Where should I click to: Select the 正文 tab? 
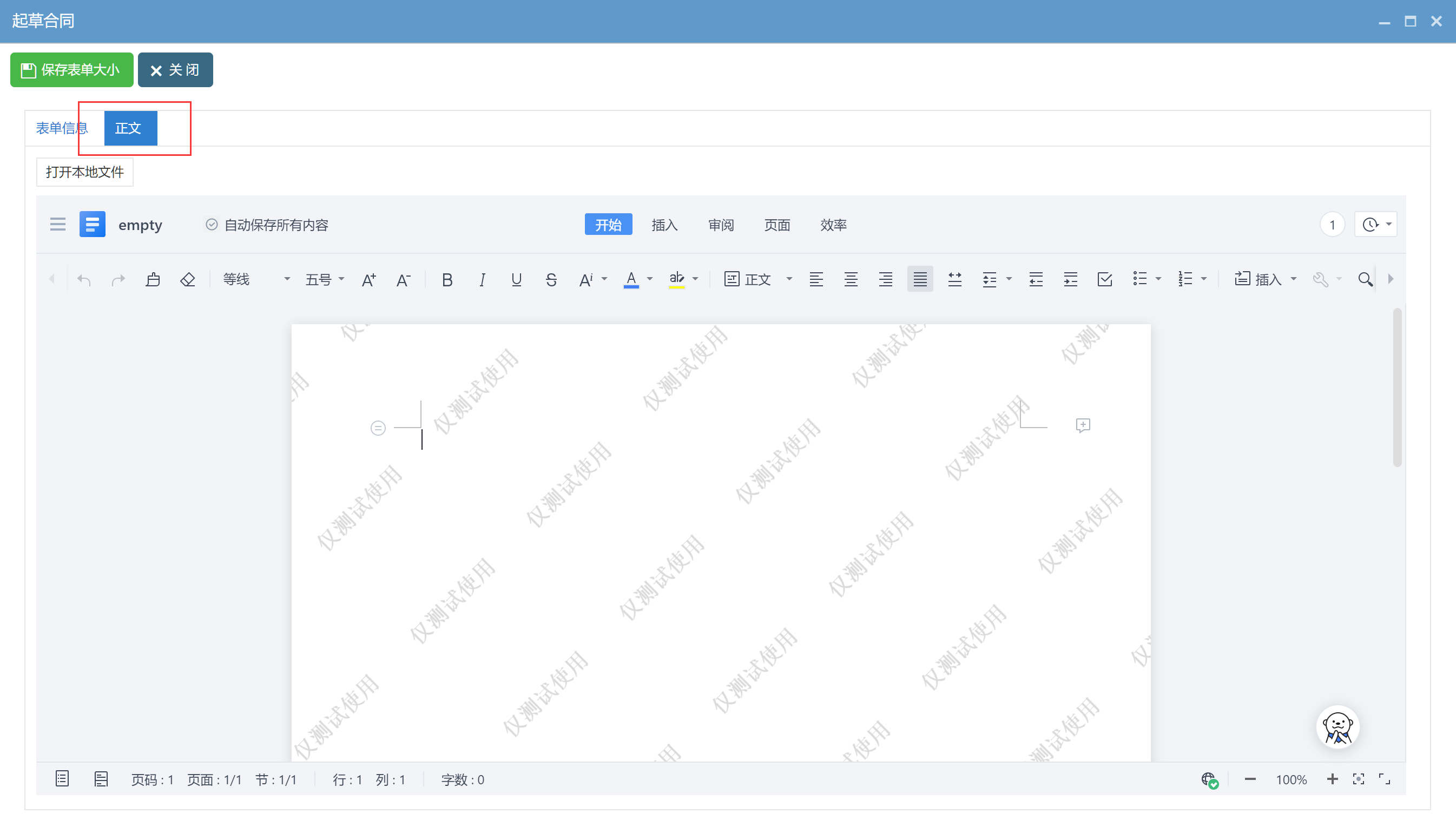(130, 128)
